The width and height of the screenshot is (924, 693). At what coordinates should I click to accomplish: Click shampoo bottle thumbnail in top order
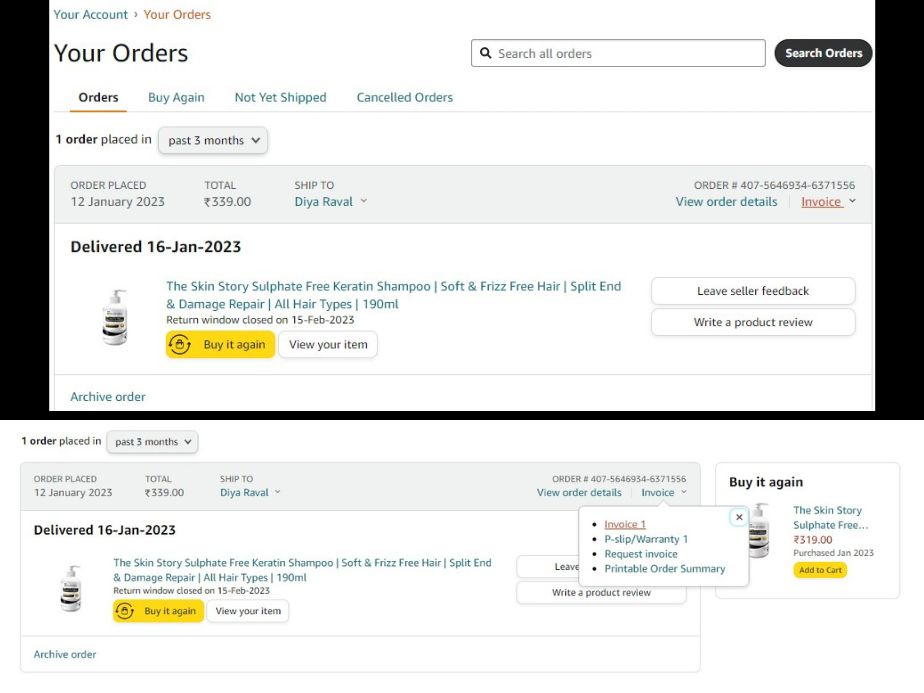coord(115,317)
